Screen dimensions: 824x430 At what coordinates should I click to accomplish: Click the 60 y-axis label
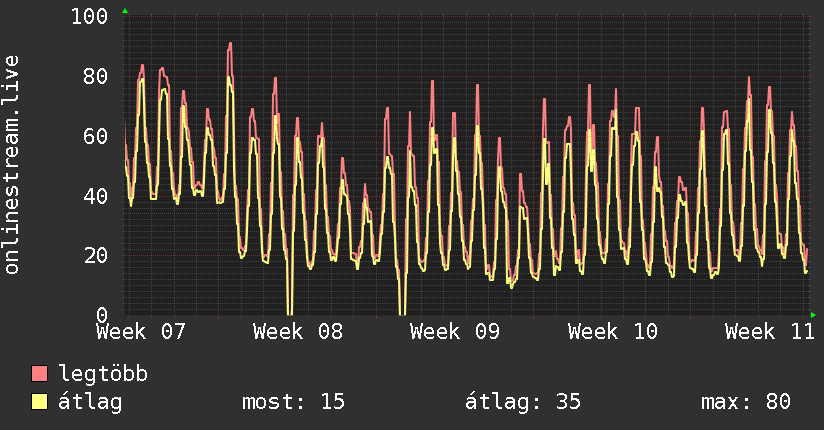[96, 137]
